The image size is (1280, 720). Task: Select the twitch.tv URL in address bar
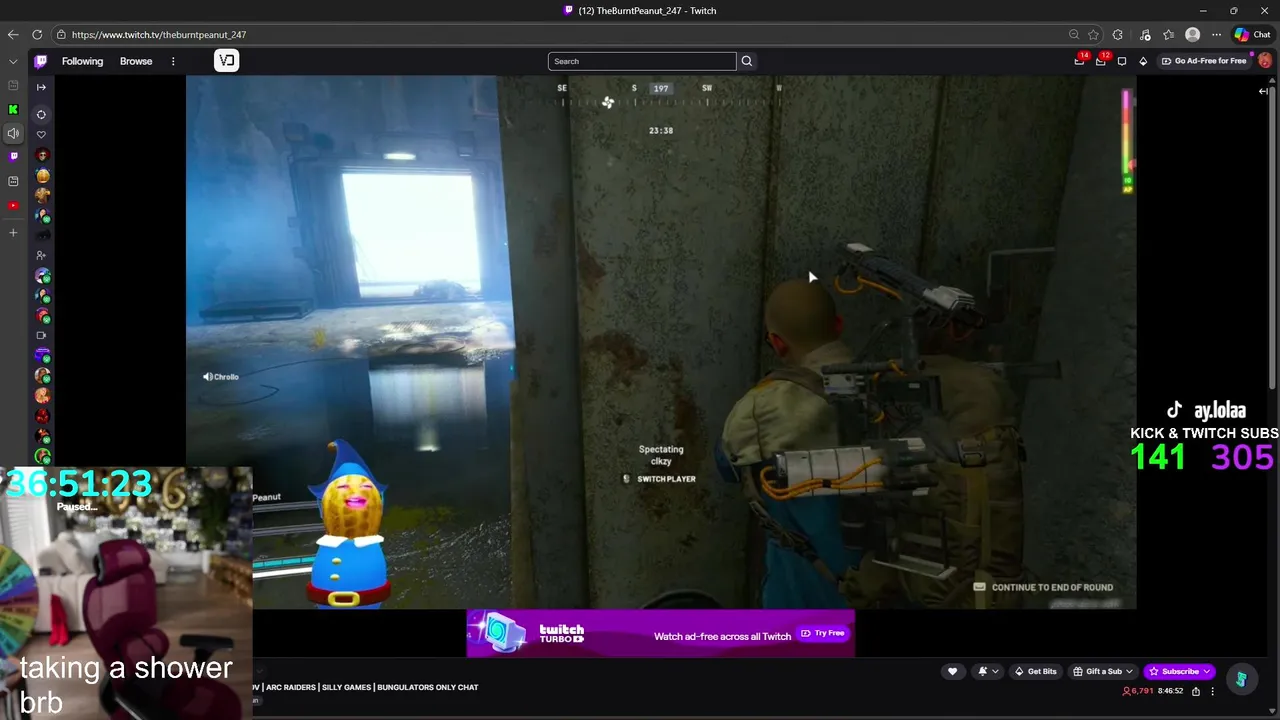(159, 34)
